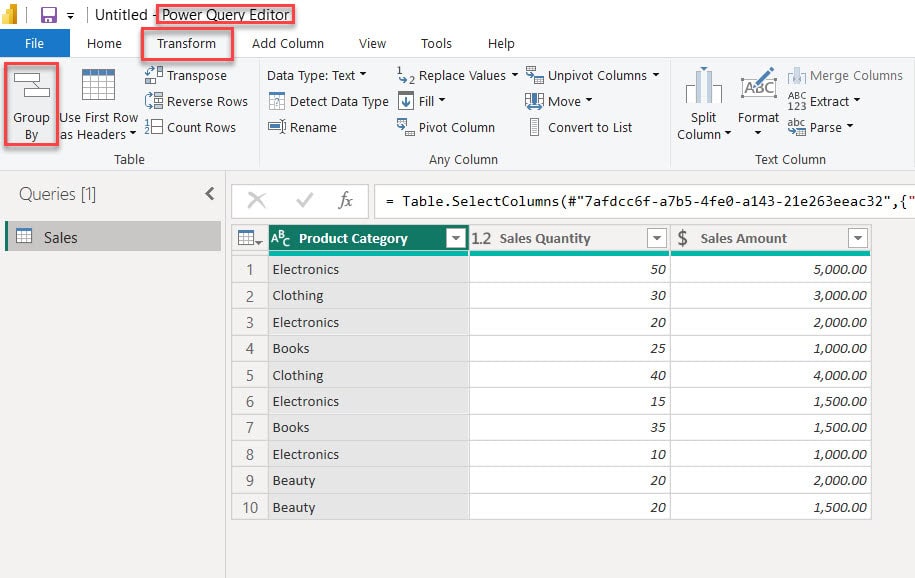The height and width of the screenshot is (578, 915).
Task: Click Sales Amount 3,000.00 cell
Action: [770, 295]
